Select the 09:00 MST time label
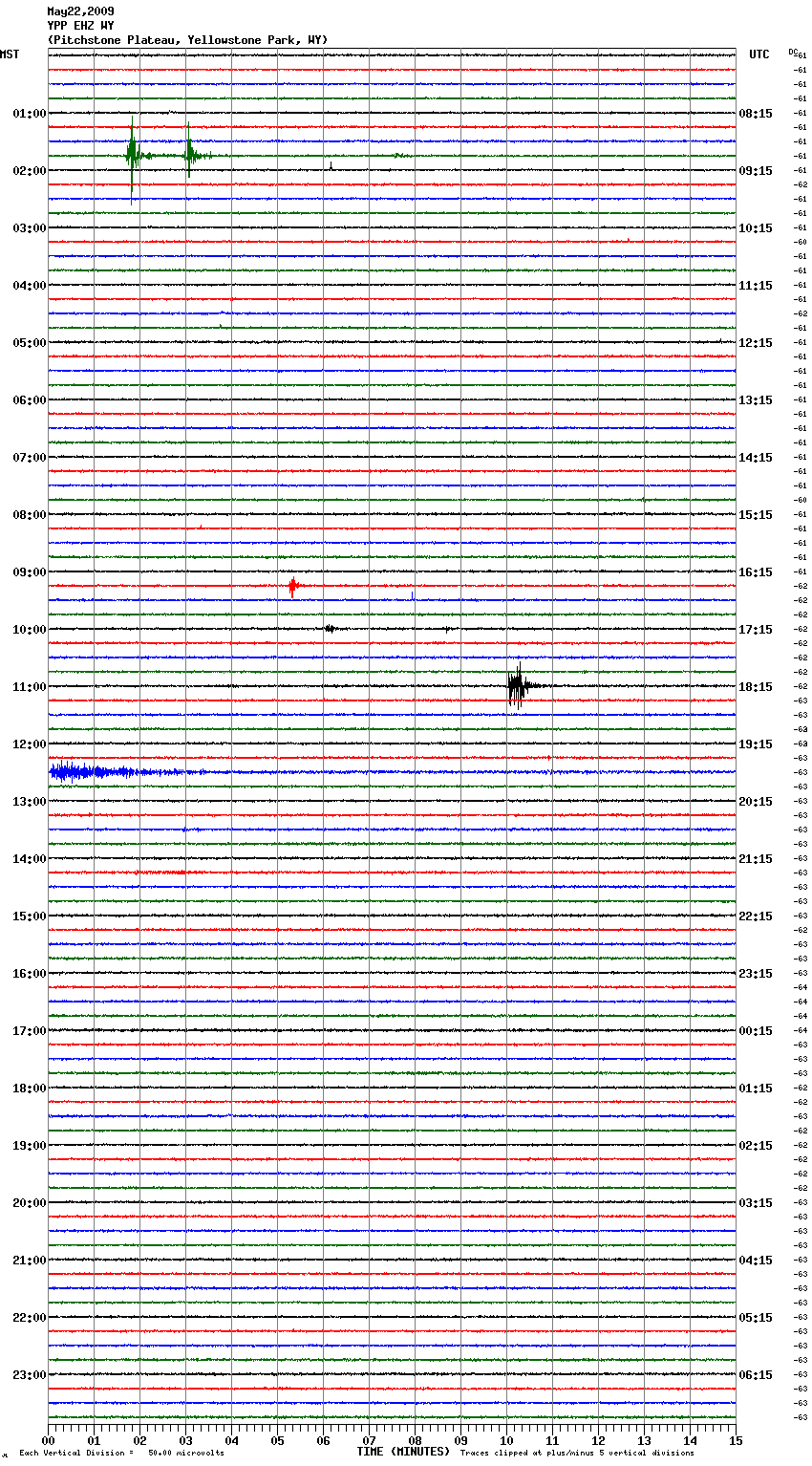 29,572
